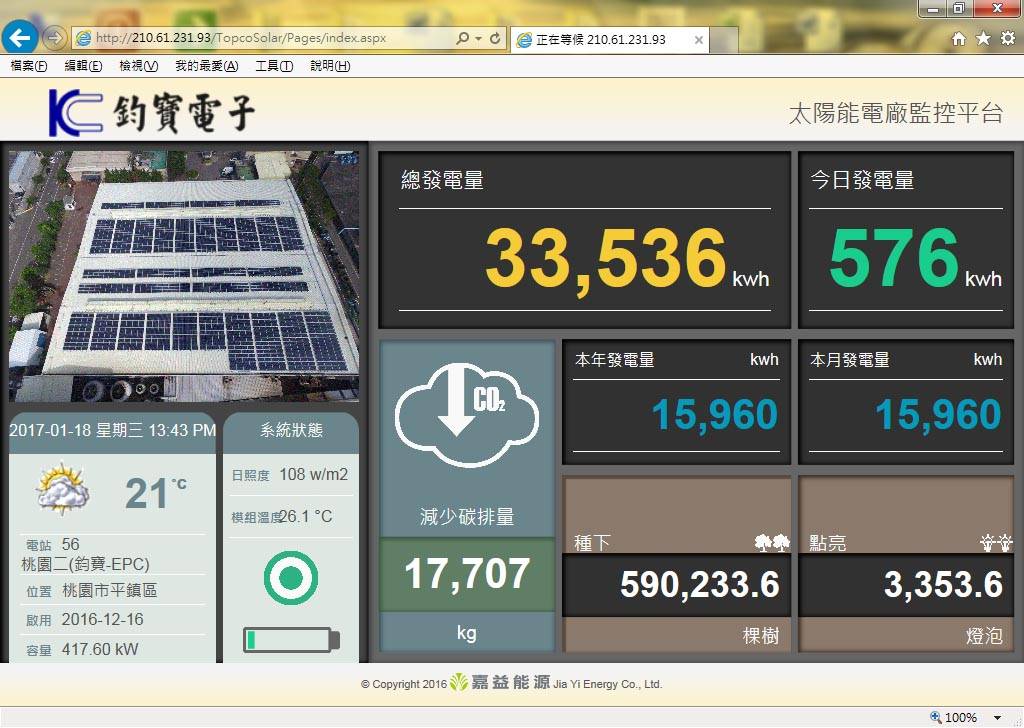Viewport: 1024px width, 728px height.
Task: Click the partly cloudy weather icon
Action: pos(63,490)
